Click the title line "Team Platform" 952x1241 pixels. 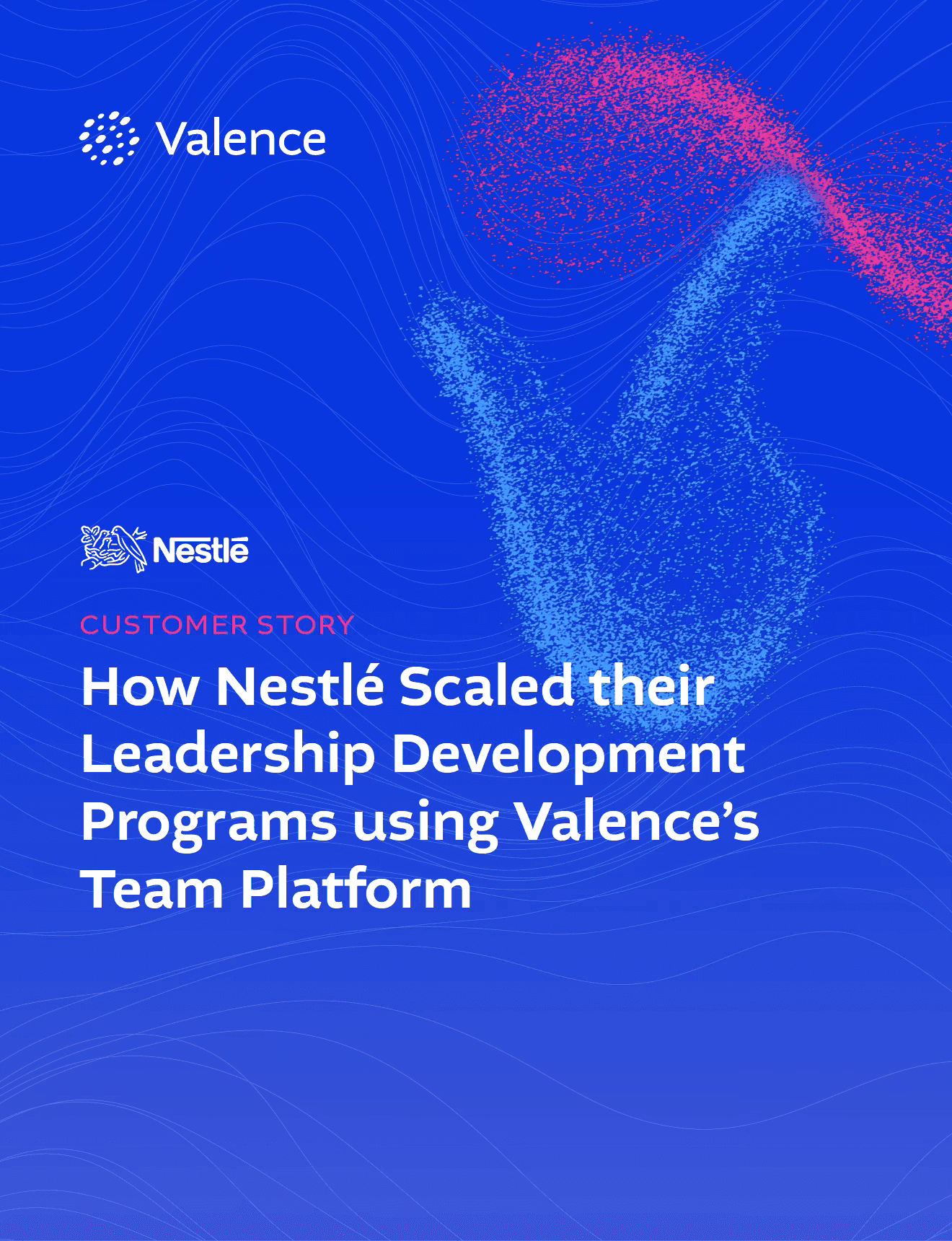tap(277, 888)
